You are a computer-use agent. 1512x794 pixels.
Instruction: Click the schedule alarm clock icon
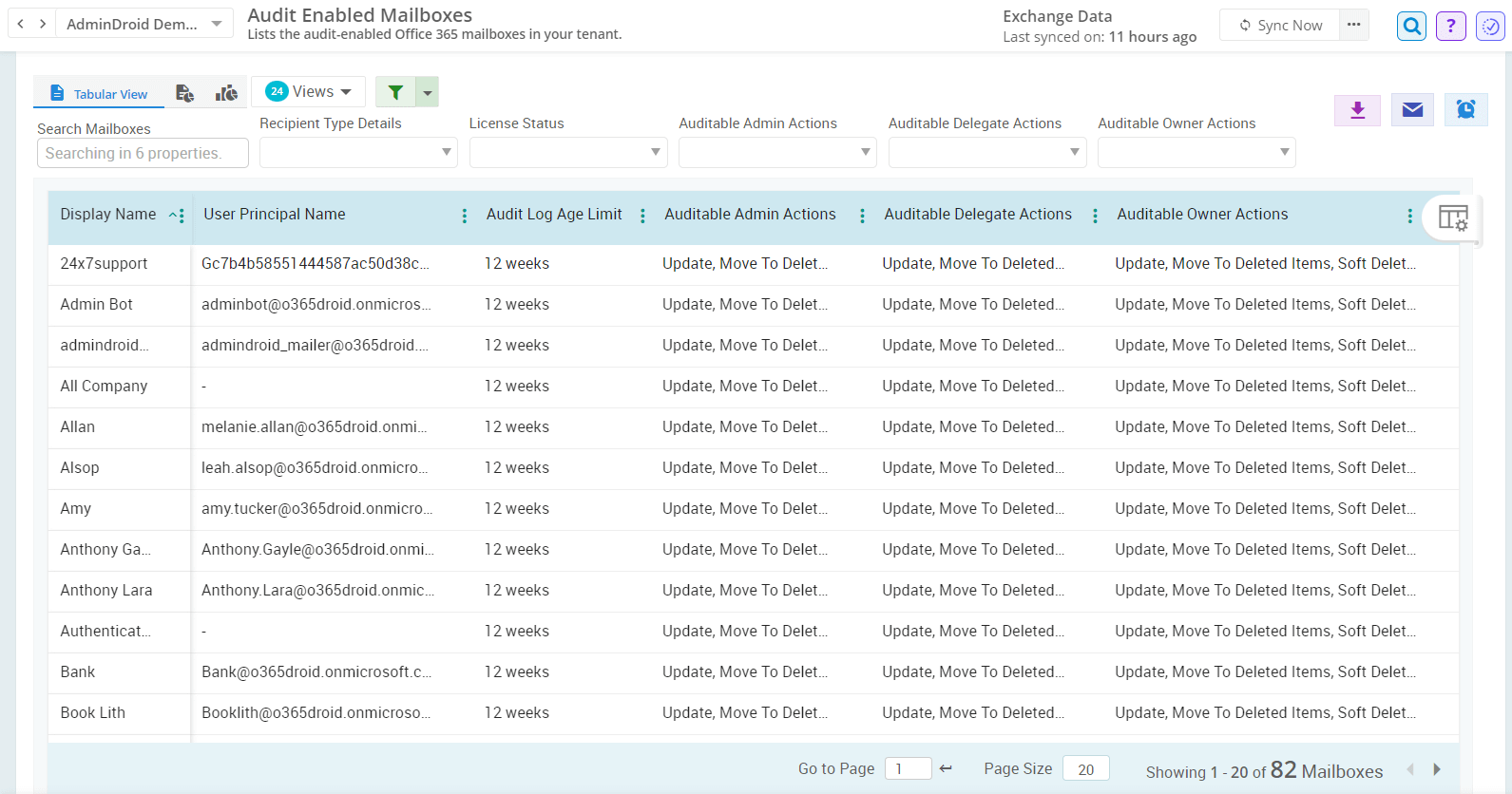1466,110
